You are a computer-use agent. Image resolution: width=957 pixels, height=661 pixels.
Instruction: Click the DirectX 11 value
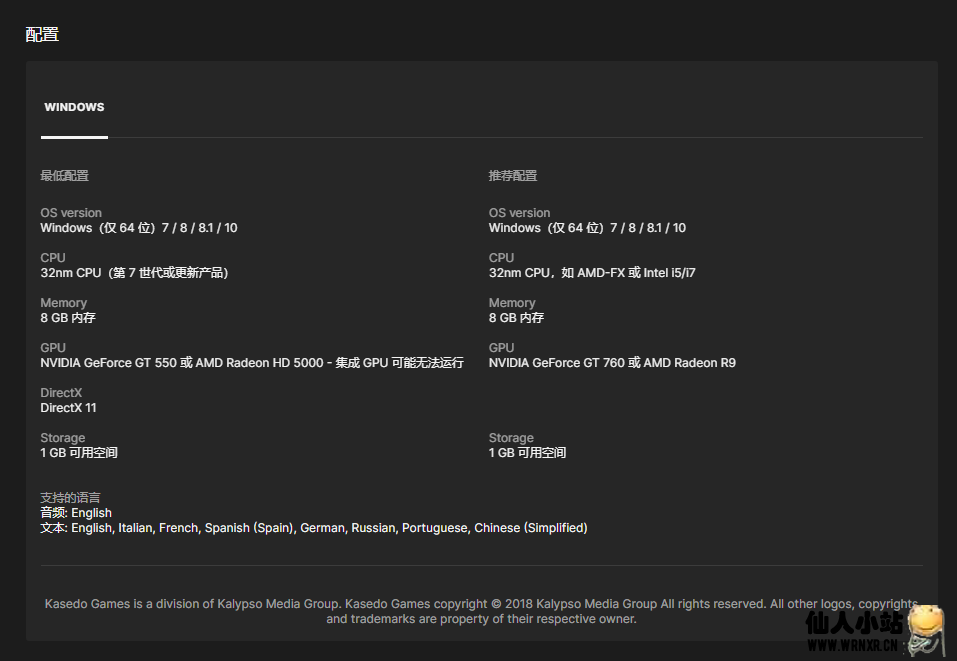pyautogui.click(x=68, y=408)
